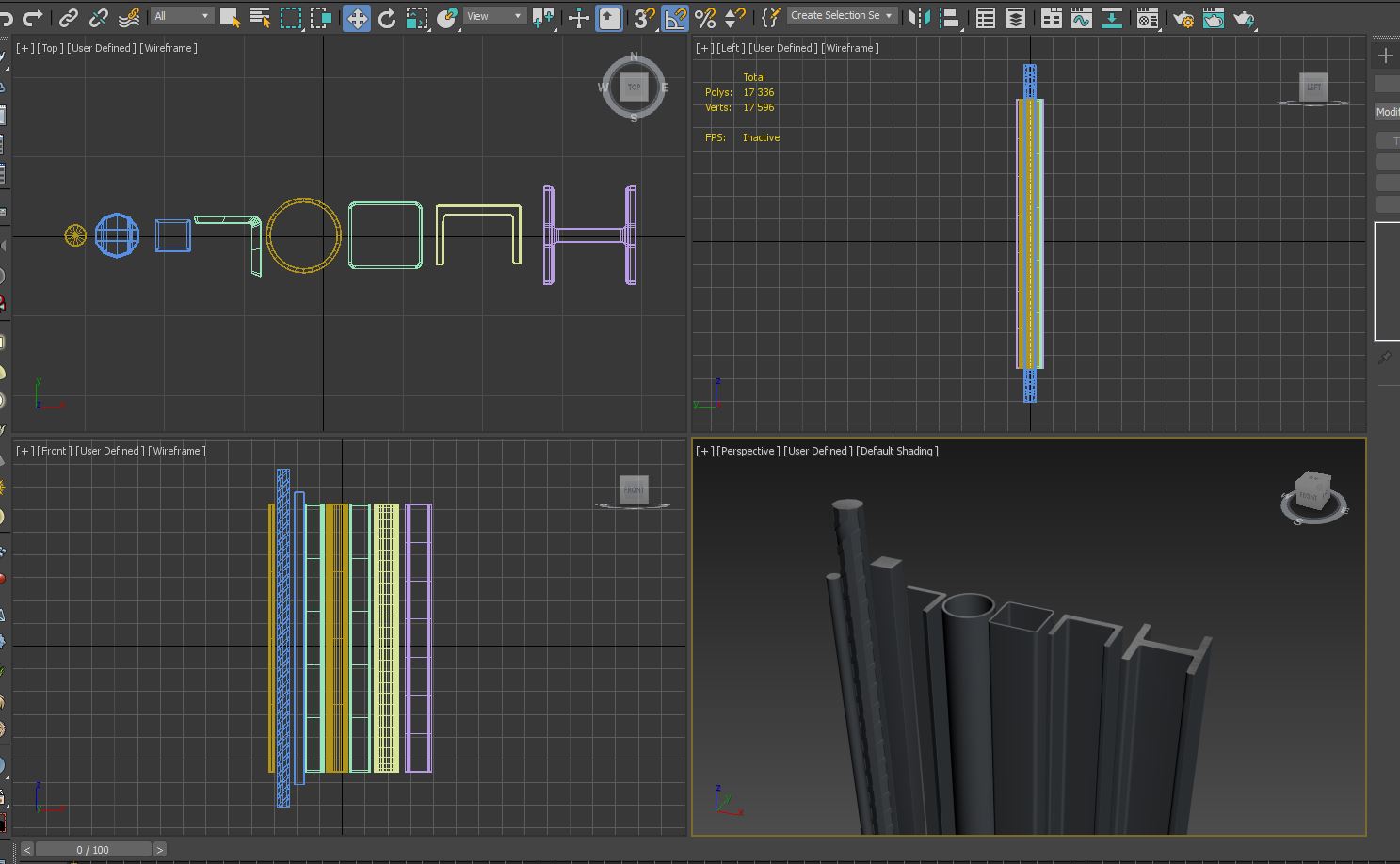Open Select by Name list
This screenshot has width=1400, height=864.
coord(260,18)
